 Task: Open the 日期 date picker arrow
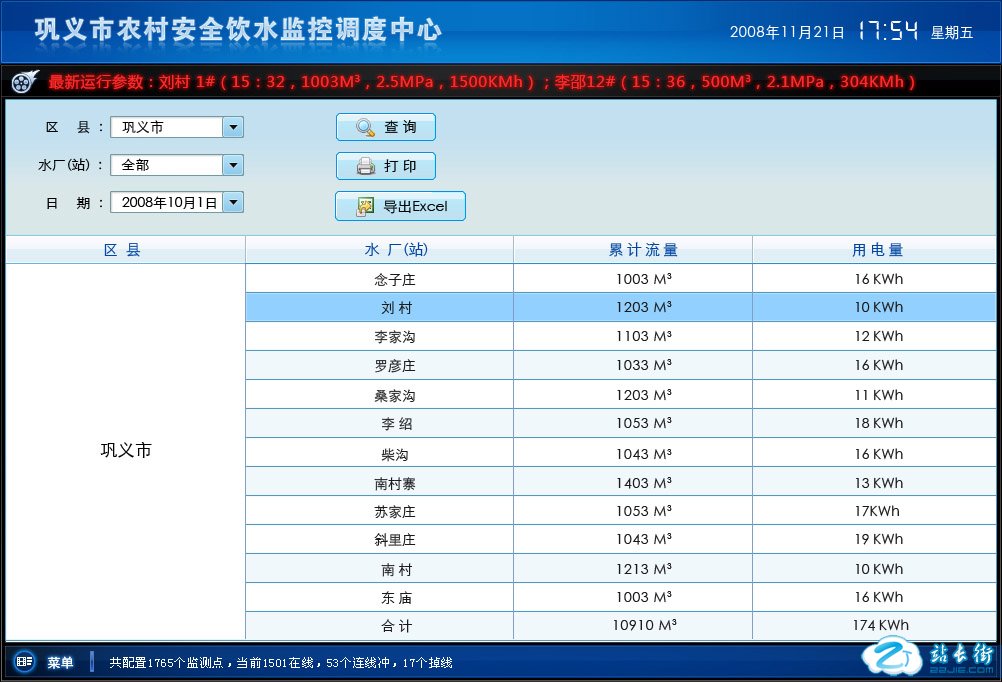pos(233,202)
